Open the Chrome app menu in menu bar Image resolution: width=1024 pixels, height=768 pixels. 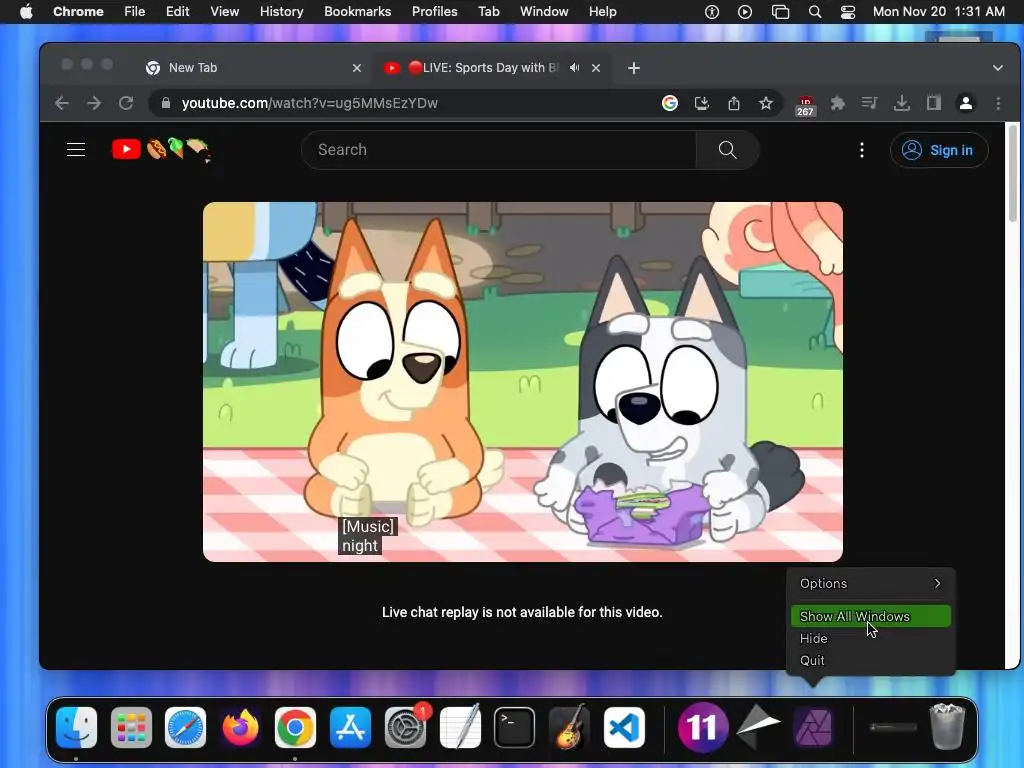click(78, 12)
